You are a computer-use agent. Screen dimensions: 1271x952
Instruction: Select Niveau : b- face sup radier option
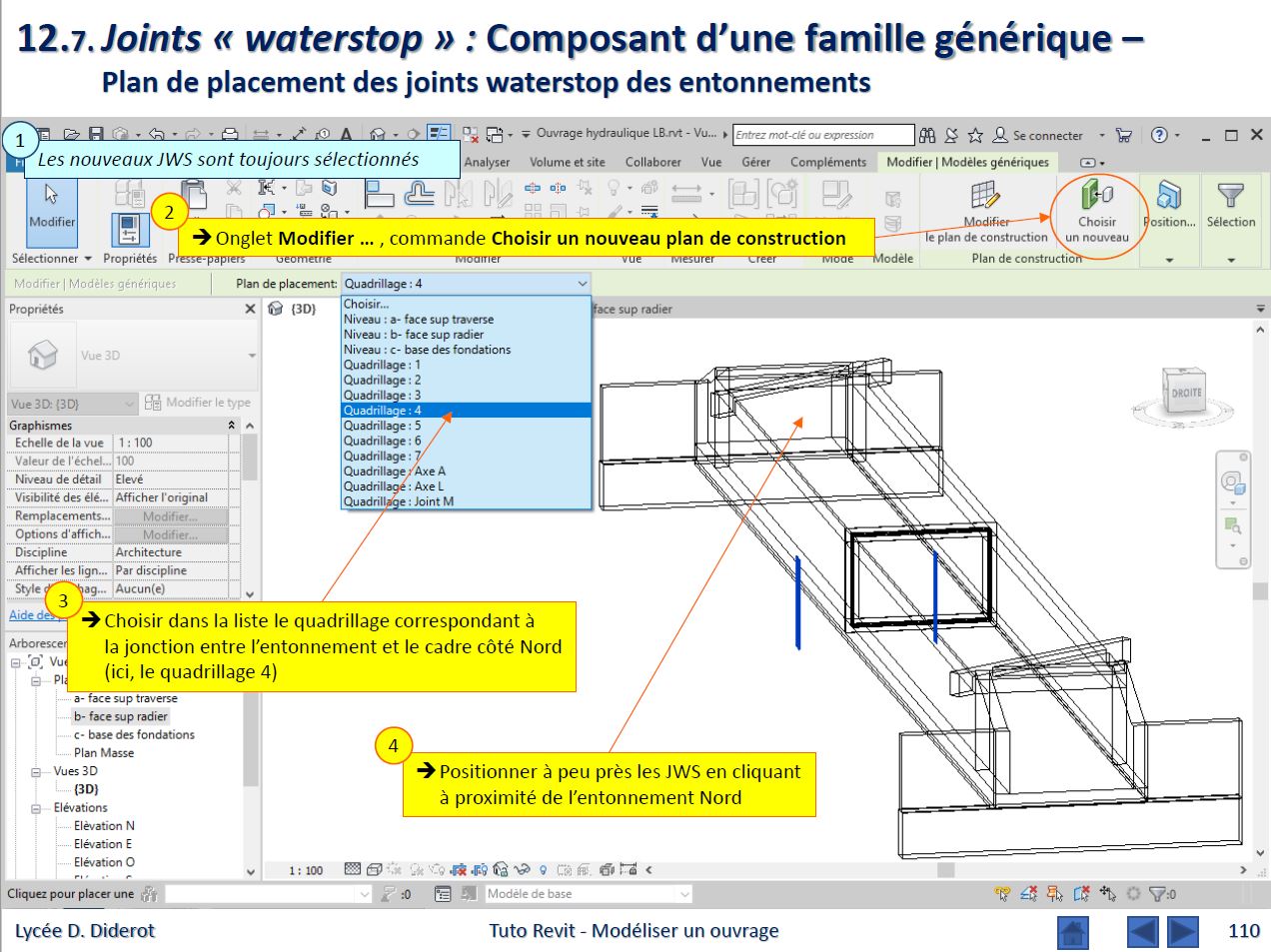pyautogui.click(x=414, y=335)
